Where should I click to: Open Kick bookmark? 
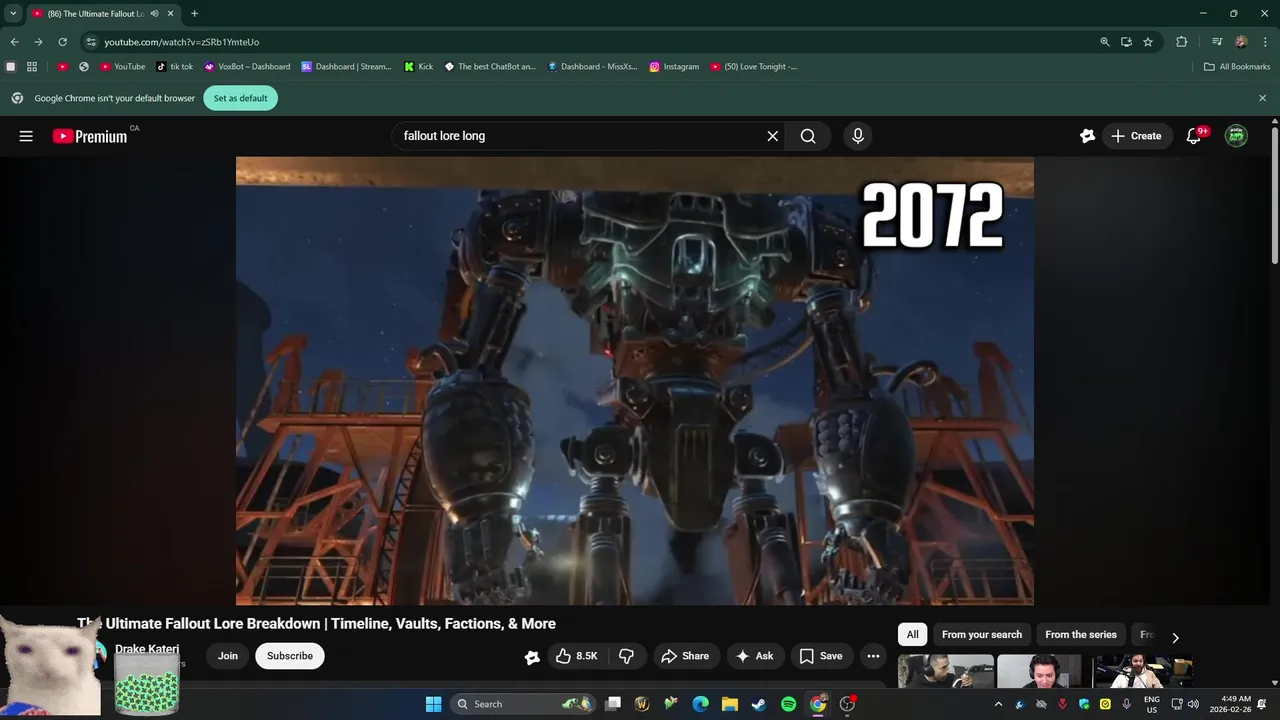418,67
